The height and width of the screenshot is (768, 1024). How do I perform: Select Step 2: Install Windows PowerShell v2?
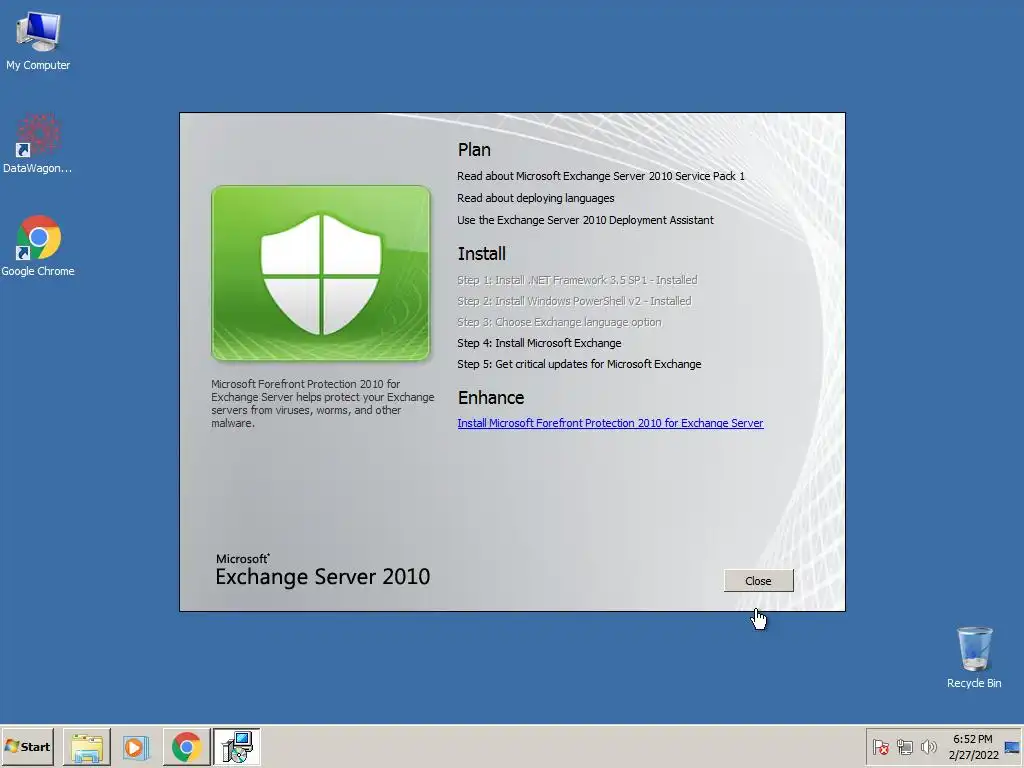[574, 301]
